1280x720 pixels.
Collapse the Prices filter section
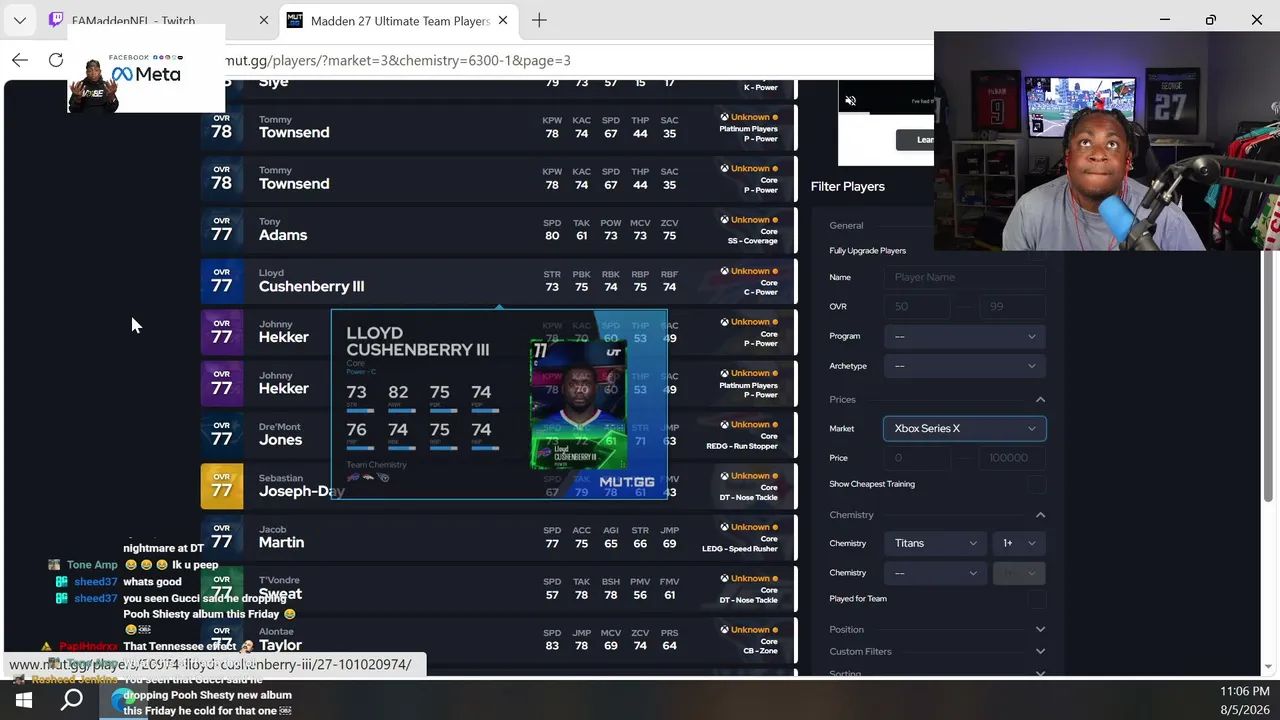coord(1040,399)
